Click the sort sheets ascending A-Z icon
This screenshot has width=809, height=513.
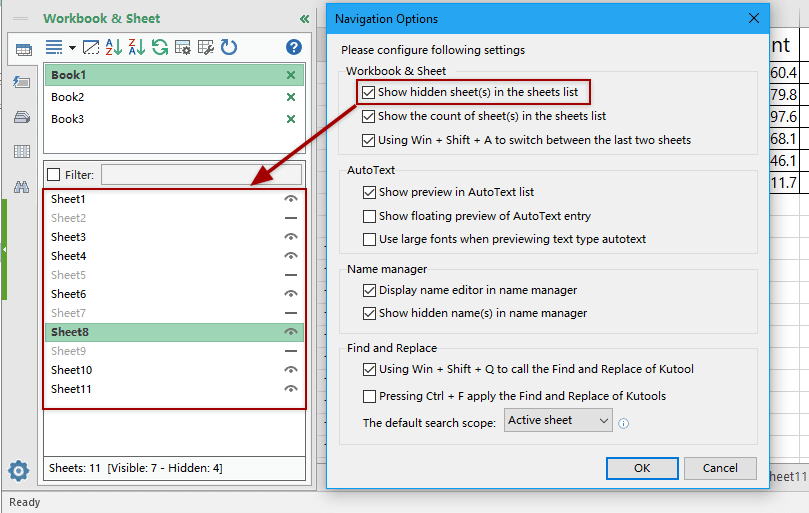[x=114, y=47]
